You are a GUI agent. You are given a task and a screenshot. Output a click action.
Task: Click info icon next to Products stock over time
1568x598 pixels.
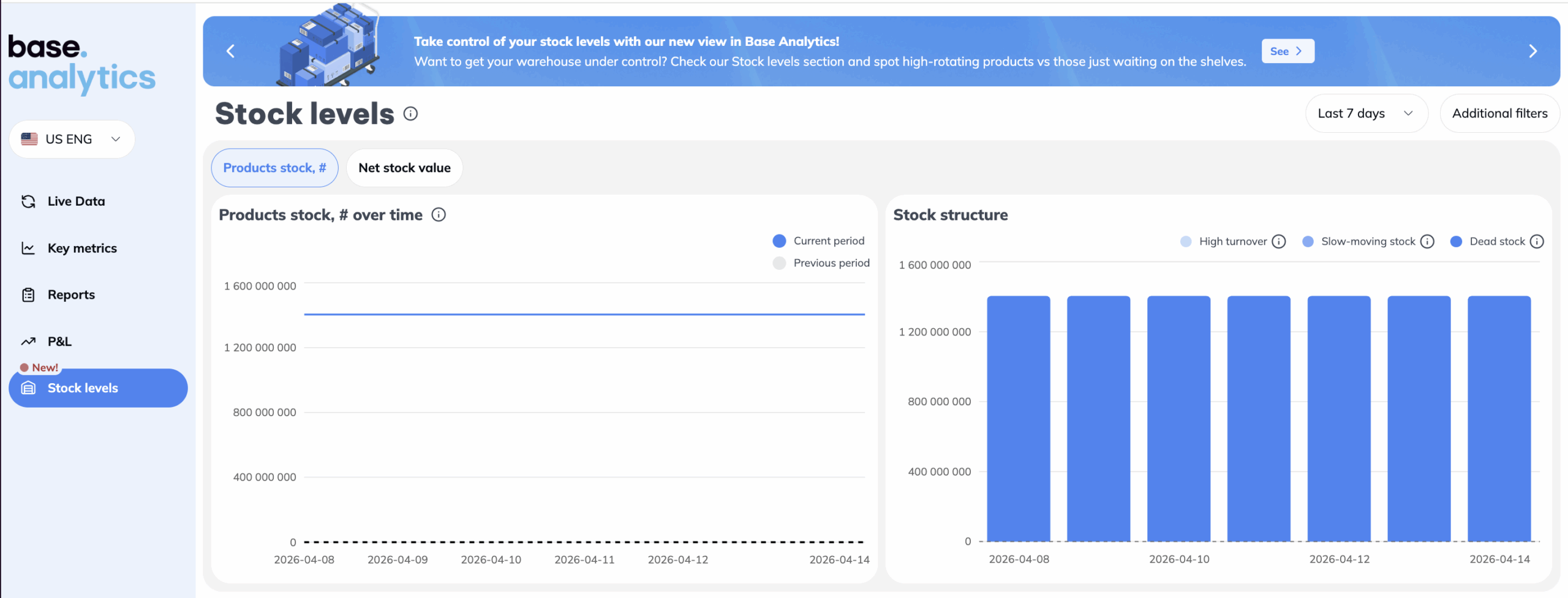[x=439, y=215]
